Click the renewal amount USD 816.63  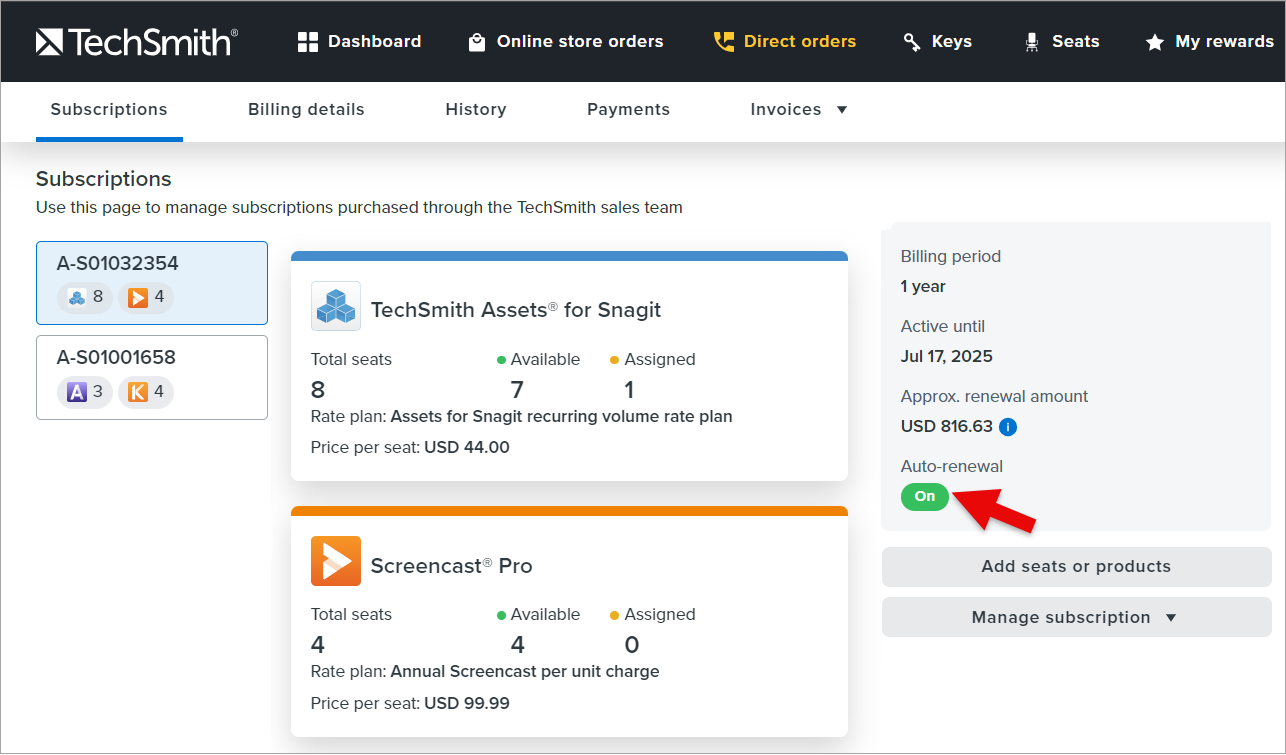(x=947, y=427)
